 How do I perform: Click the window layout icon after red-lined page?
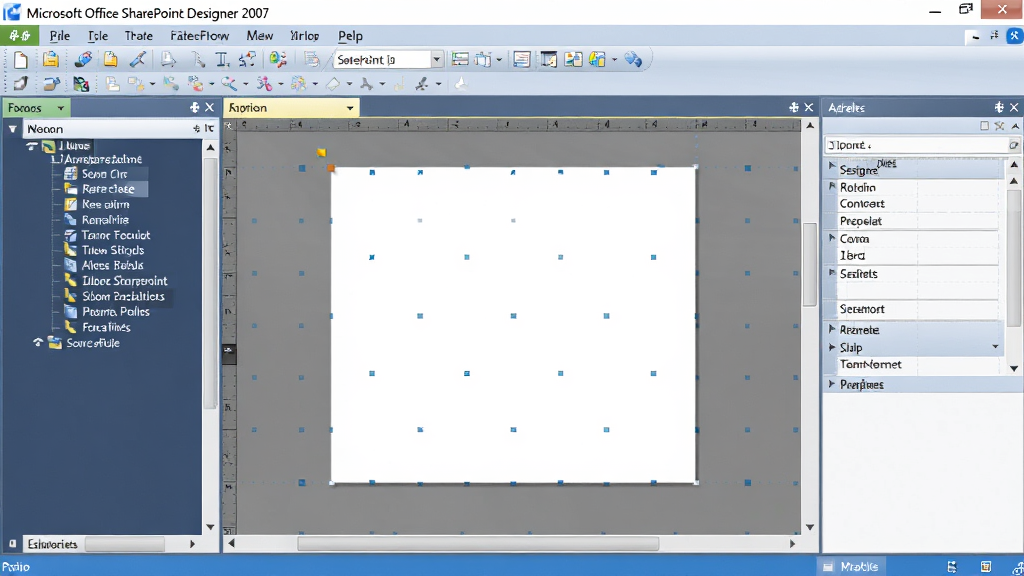(x=549, y=59)
